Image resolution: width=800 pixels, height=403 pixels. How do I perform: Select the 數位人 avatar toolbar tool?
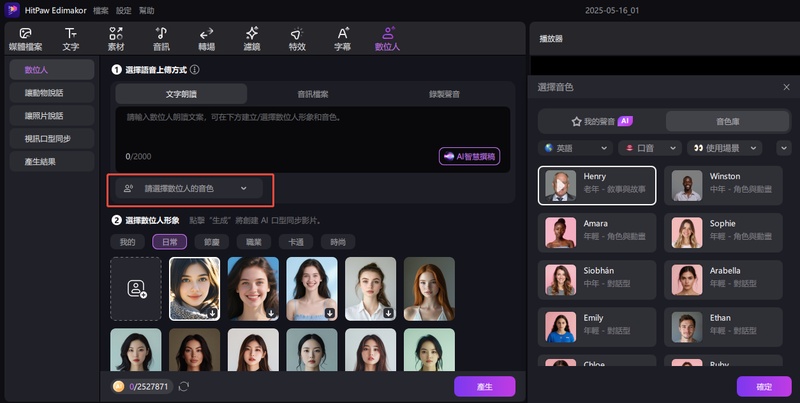coord(387,39)
